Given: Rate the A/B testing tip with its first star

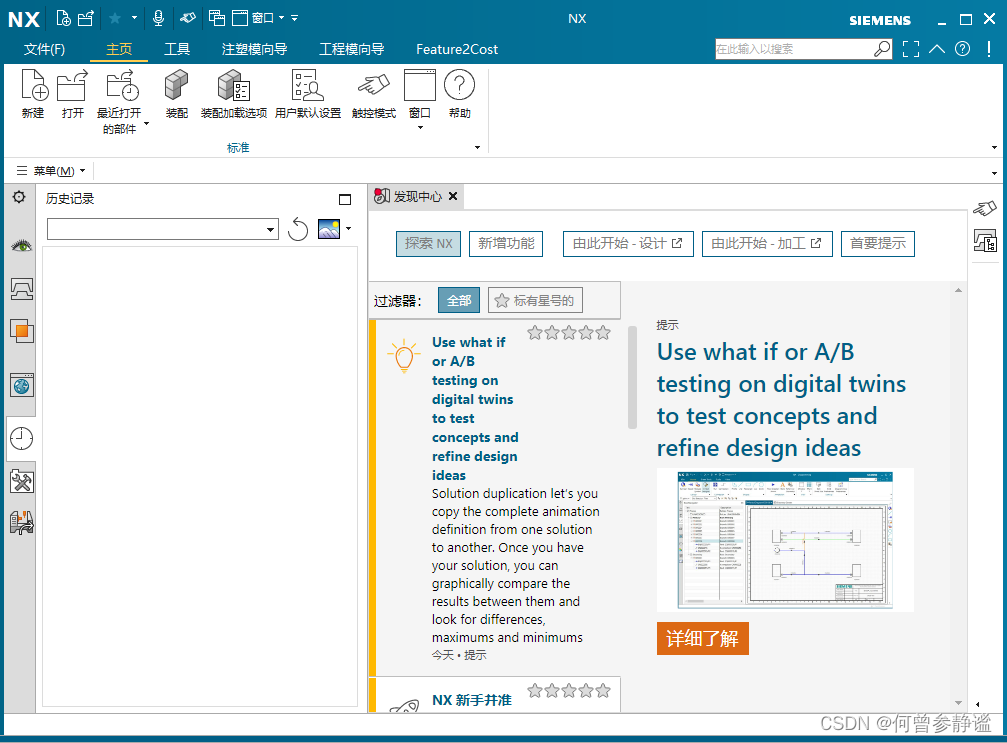Looking at the screenshot, I should coord(535,333).
